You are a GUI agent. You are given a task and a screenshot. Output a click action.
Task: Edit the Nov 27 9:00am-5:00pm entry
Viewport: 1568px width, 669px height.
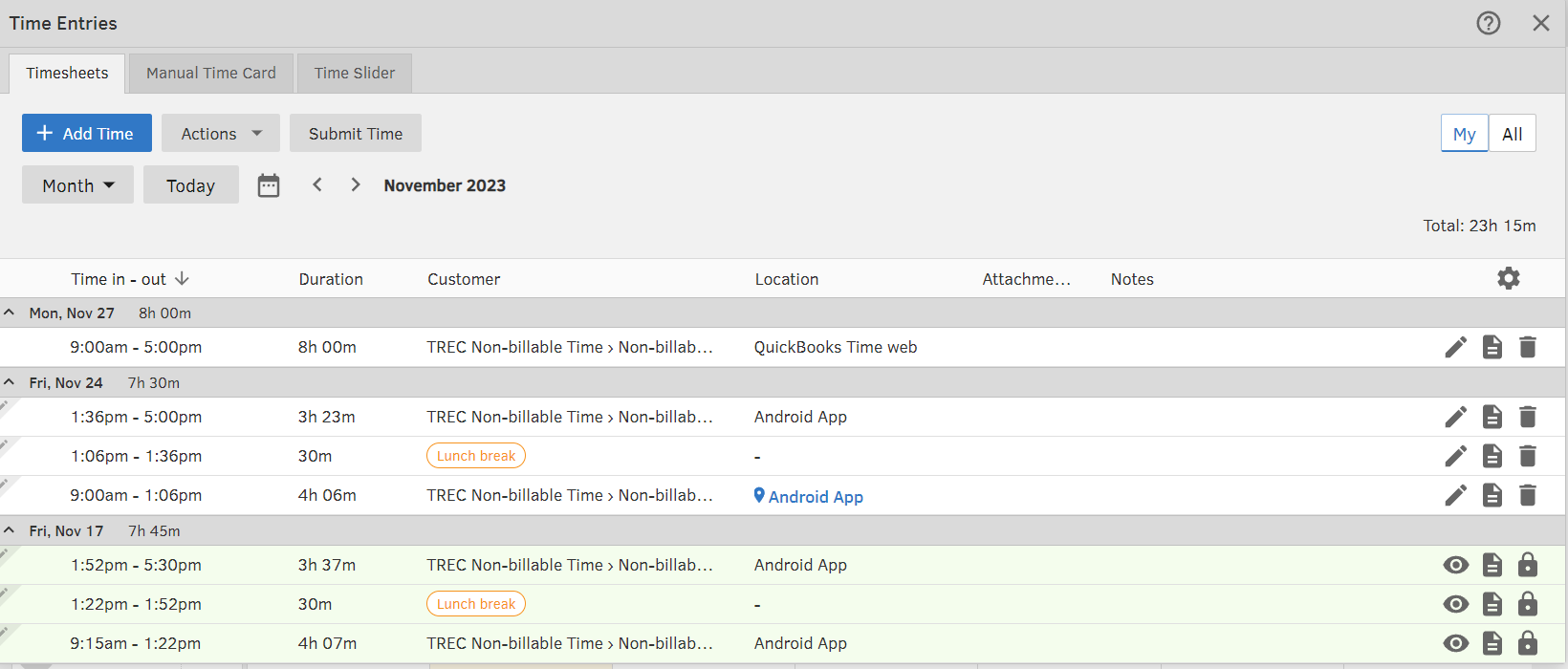[1455, 347]
